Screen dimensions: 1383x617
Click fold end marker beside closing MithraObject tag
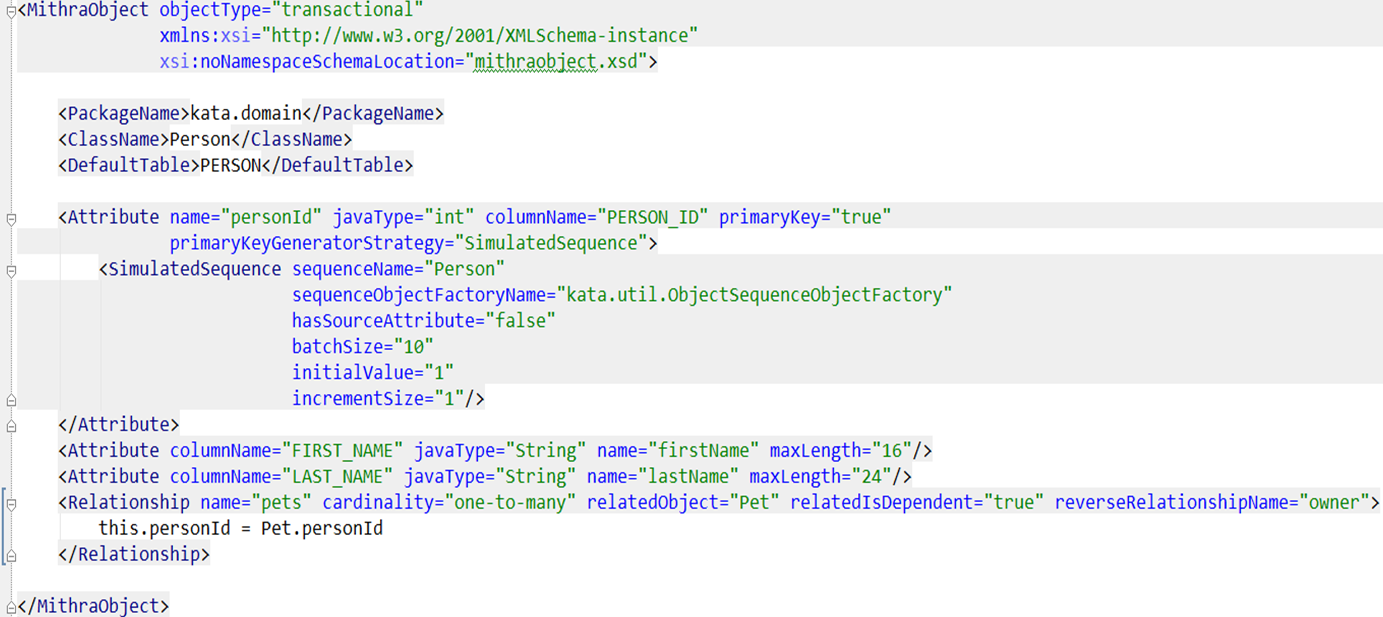[x=11, y=607]
